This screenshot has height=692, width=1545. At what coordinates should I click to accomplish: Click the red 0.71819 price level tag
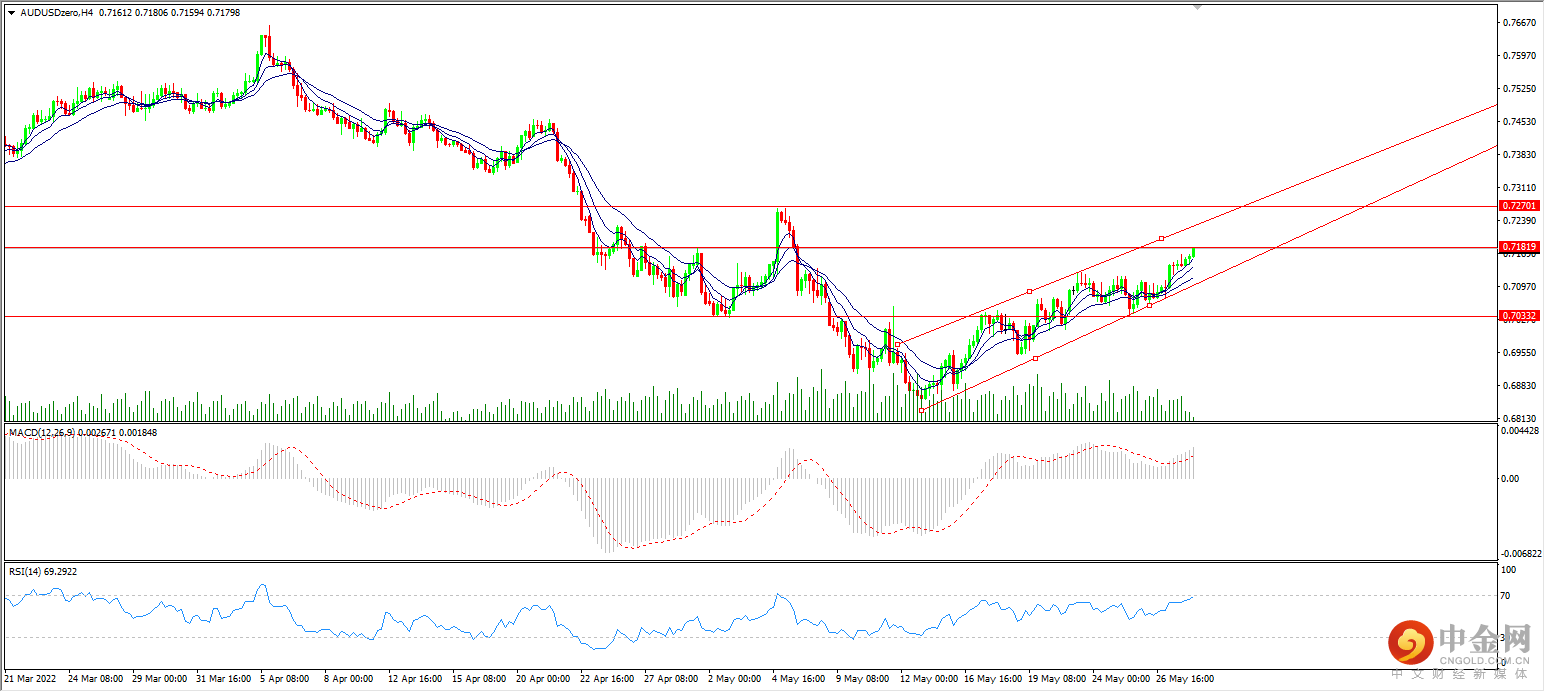click(x=1520, y=247)
